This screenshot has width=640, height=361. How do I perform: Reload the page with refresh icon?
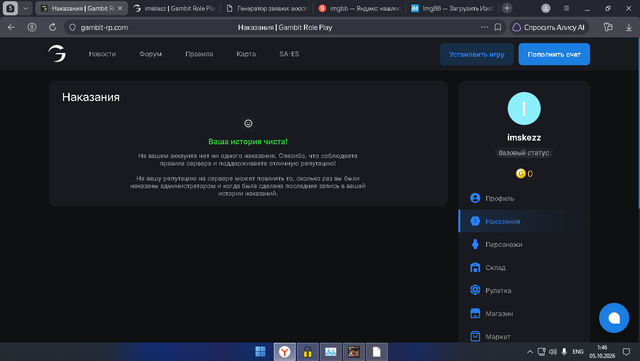[52, 27]
